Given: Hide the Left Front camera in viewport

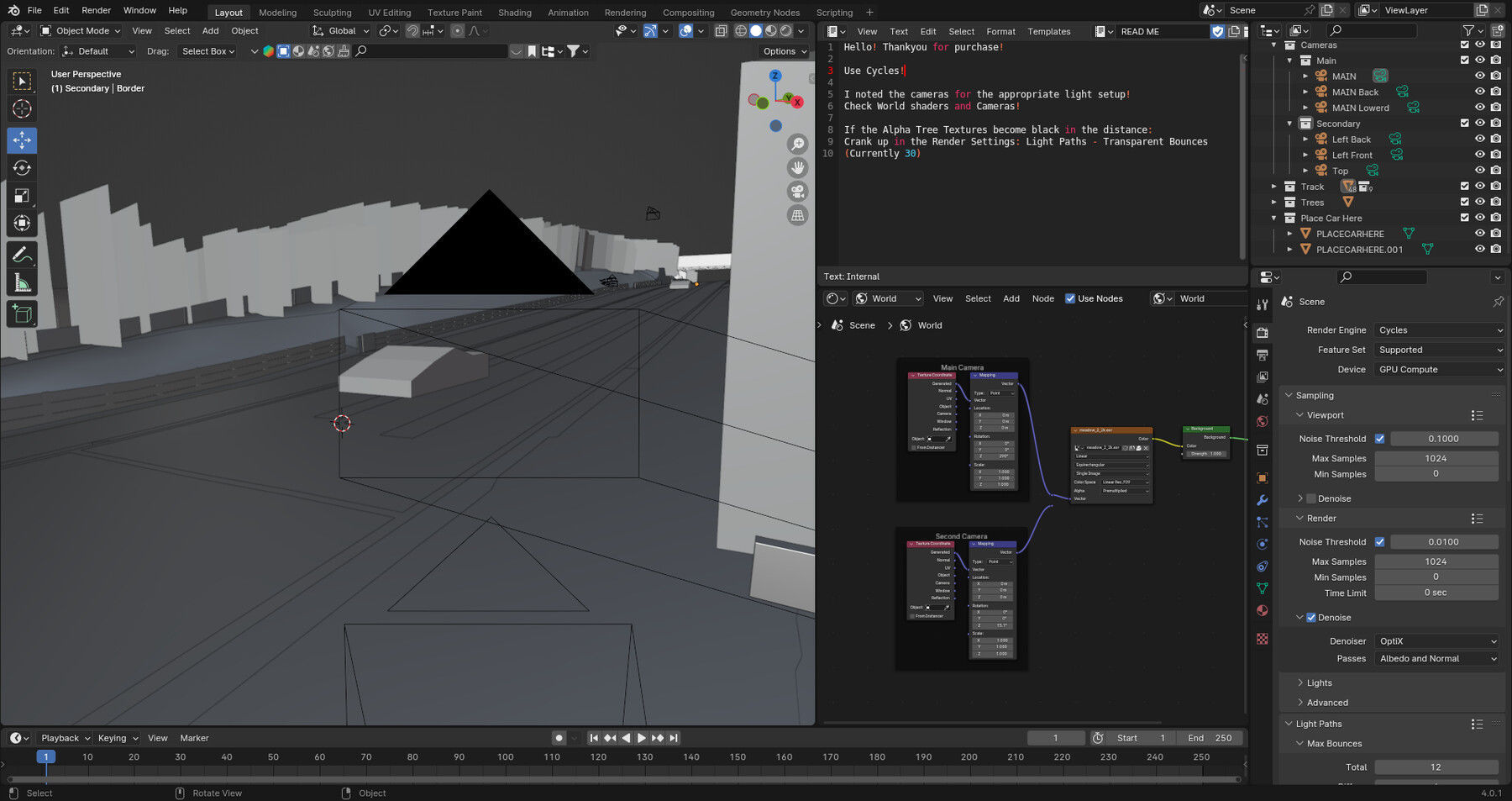Looking at the screenshot, I should 1480,155.
